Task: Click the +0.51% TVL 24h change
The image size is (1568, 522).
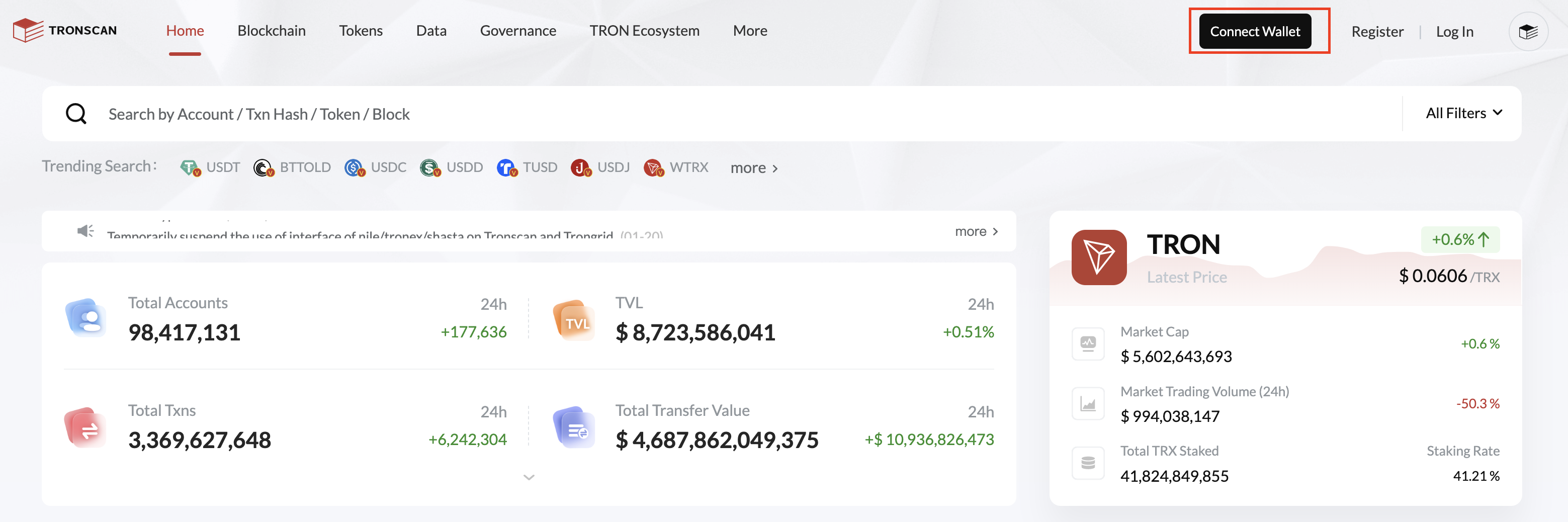Action: 969,332
